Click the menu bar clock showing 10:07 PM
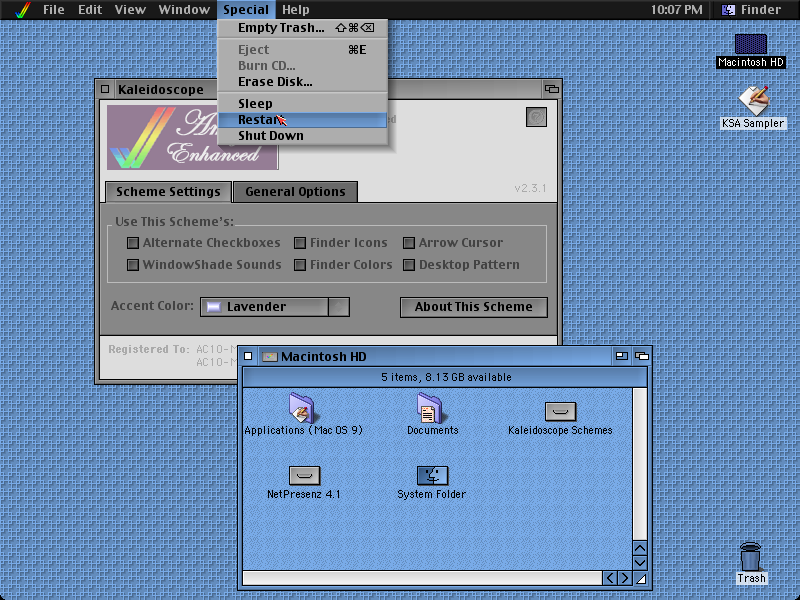 tap(677, 10)
